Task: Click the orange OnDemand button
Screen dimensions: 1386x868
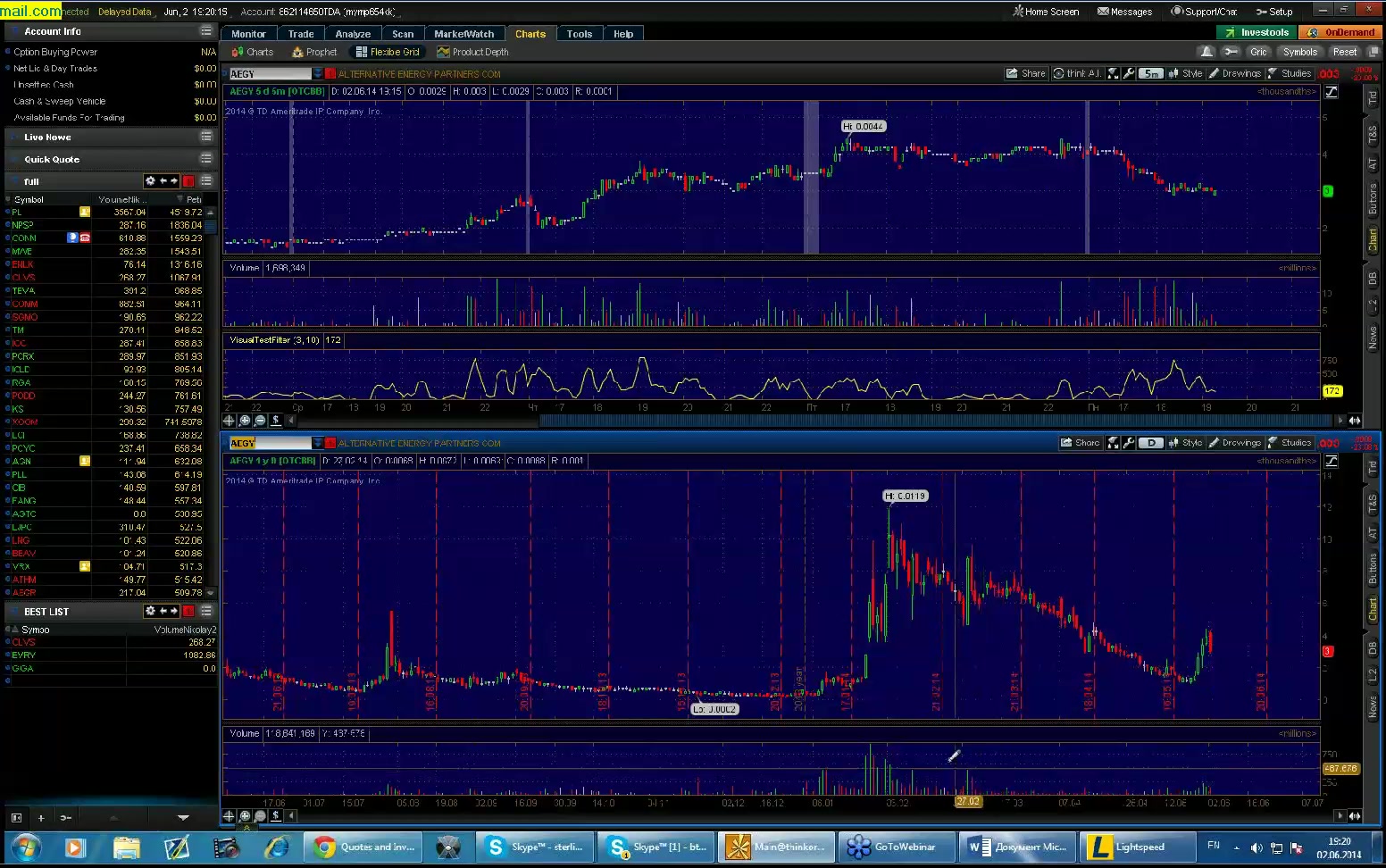Action: point(1340,32)
